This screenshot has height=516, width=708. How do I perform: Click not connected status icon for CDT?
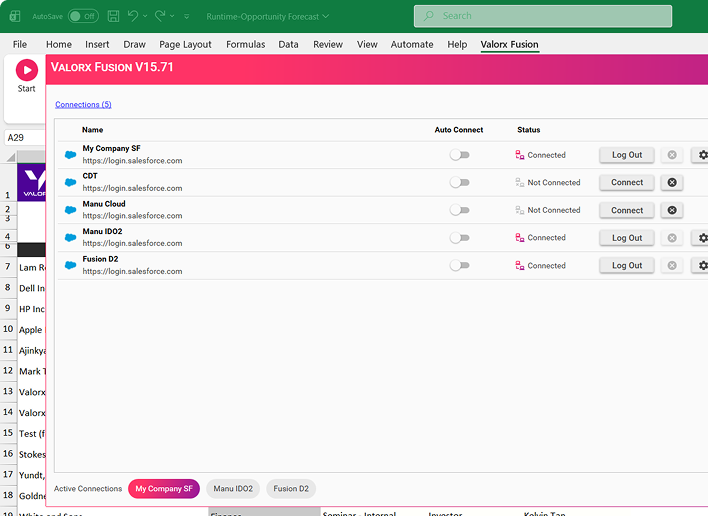point(520,182)
